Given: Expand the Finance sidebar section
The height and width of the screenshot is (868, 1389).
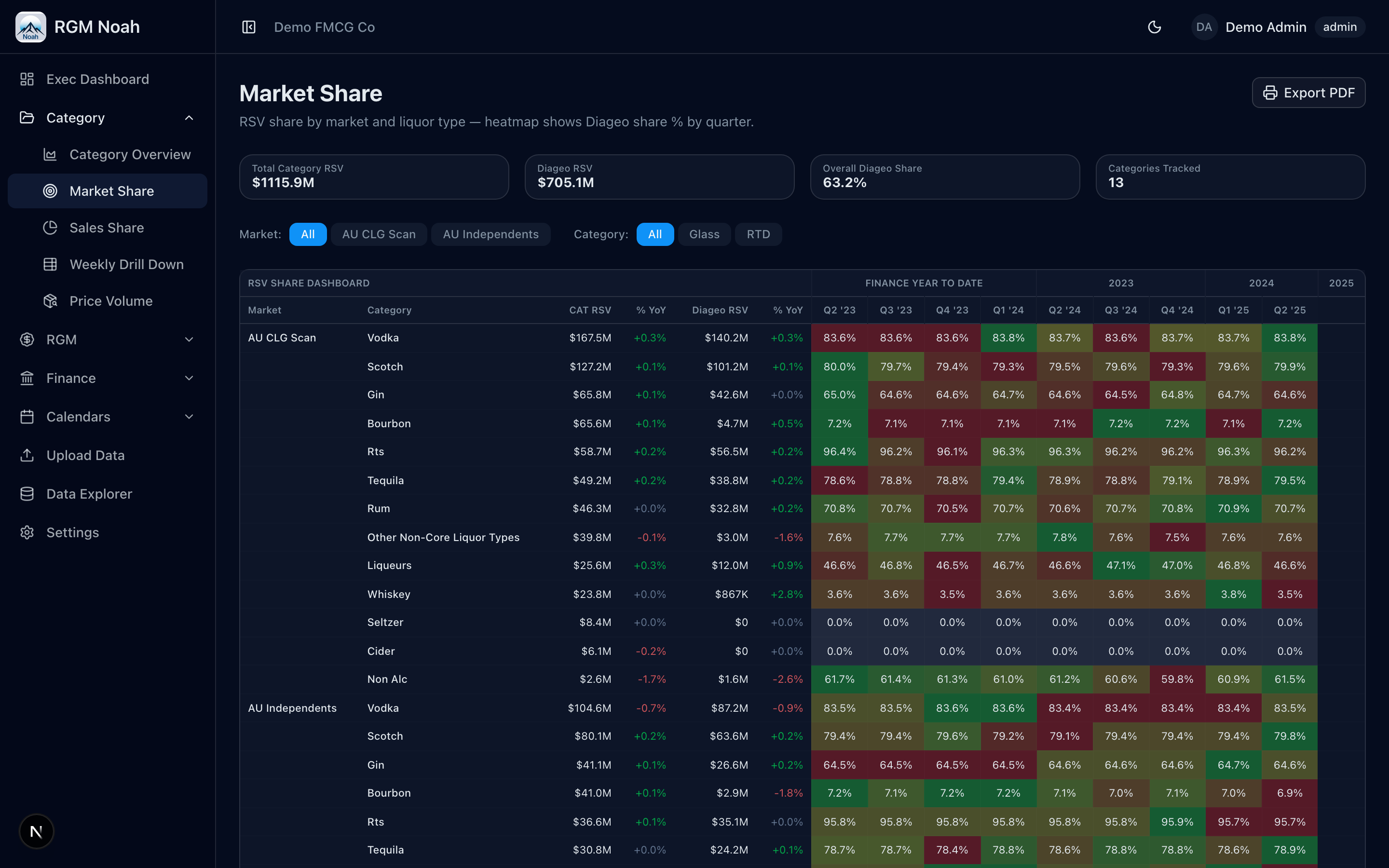Looking at the screenshot, I should click(x=189, y=378).
